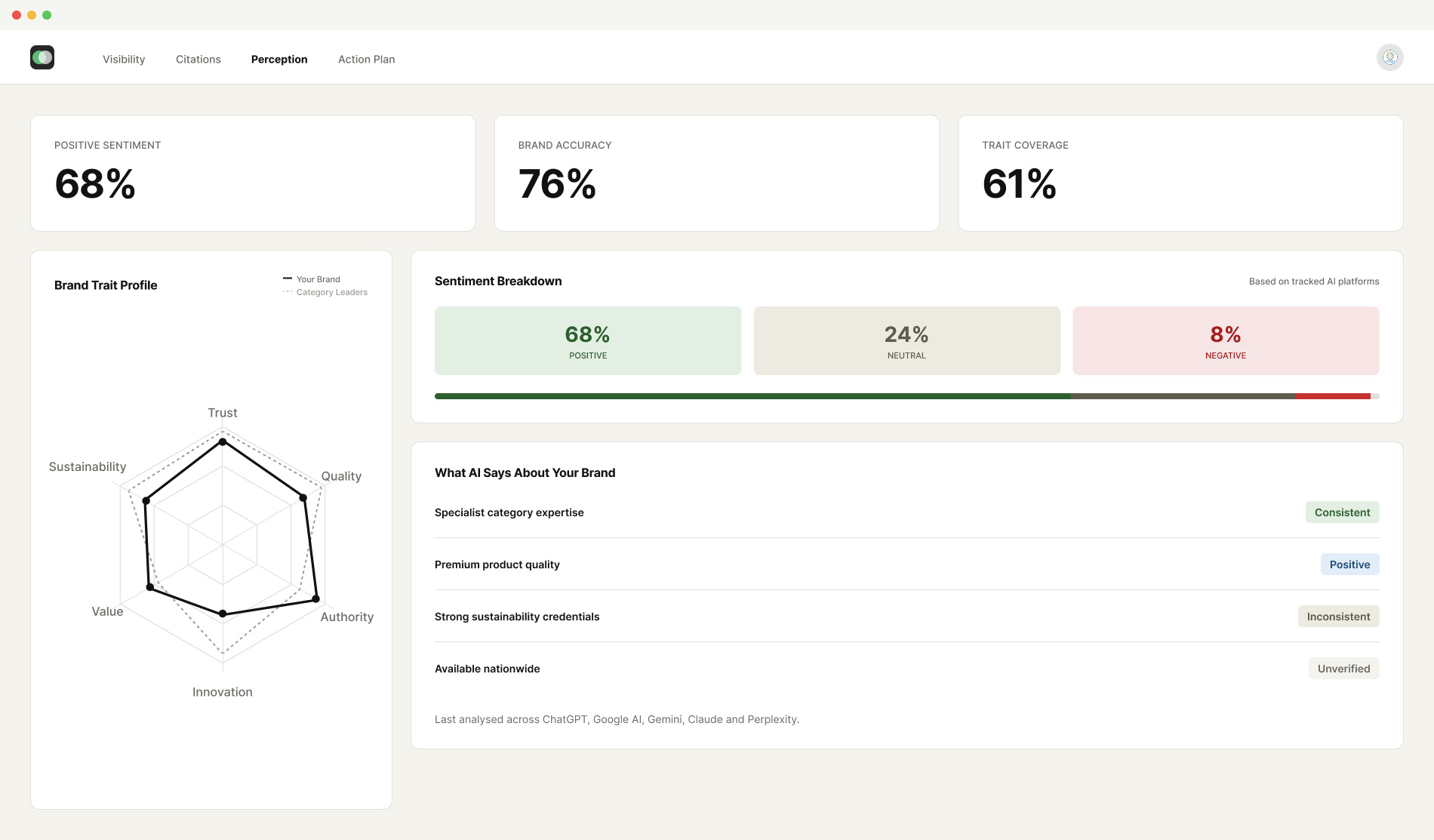Click the Trust axis label on radar
1434x840 pixels.
tap(223, 413)
